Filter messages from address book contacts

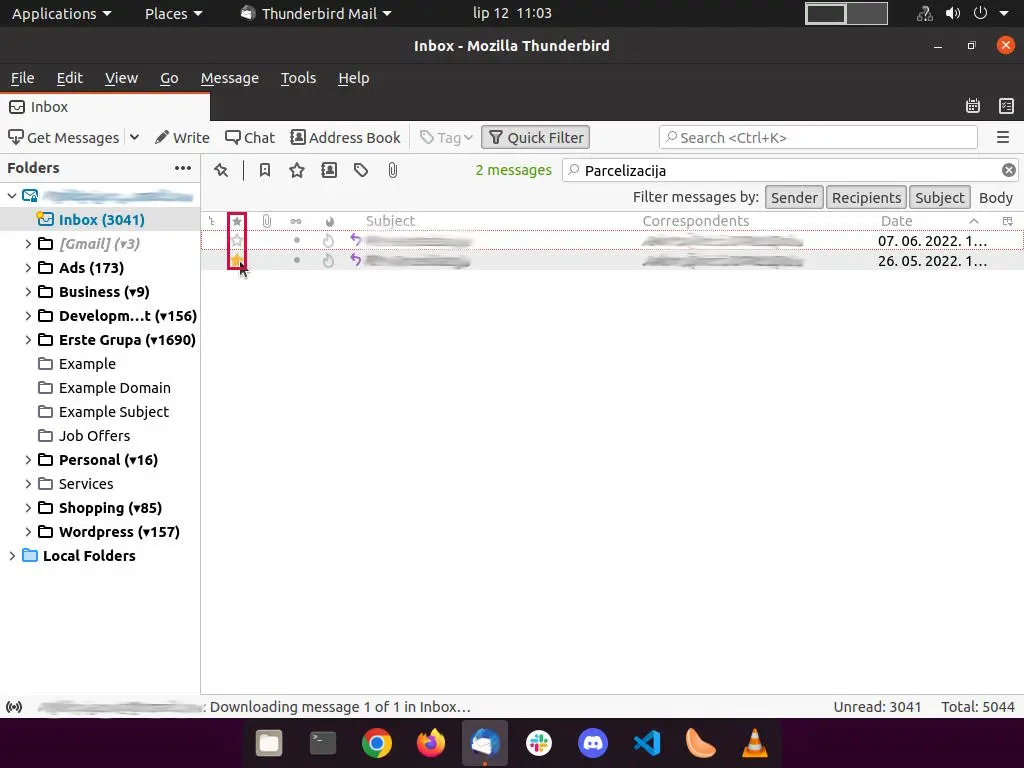coord(329,170)
